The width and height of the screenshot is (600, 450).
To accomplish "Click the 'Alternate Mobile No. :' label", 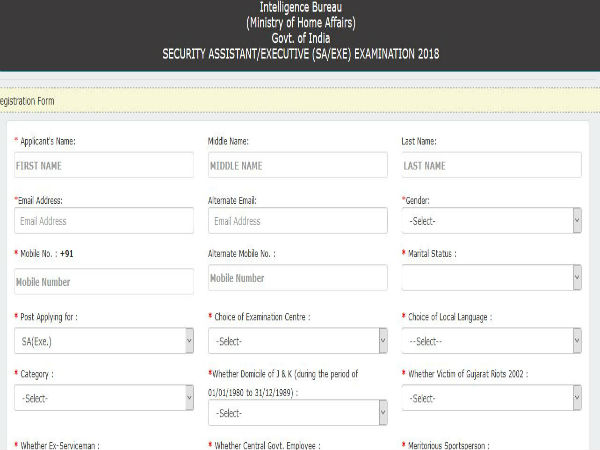I will [242, 253].
